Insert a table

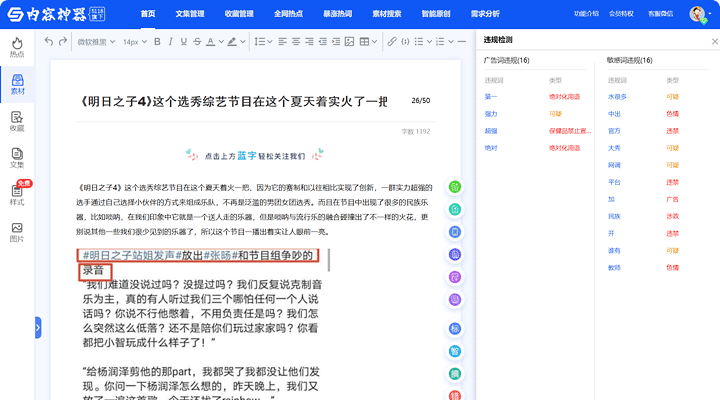(364, 42)
